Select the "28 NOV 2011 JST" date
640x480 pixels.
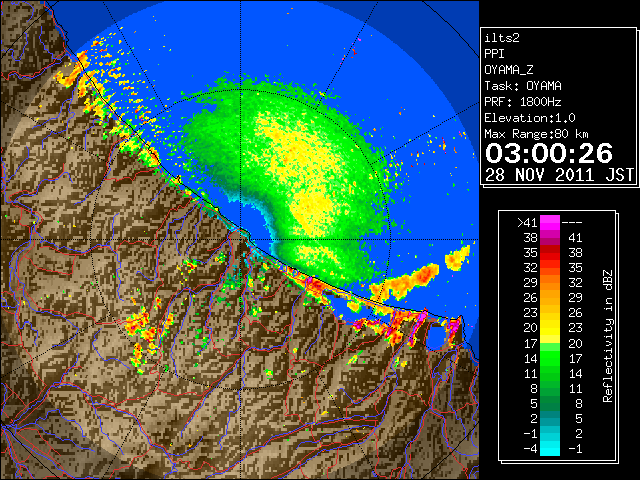[x=559, y=175]
